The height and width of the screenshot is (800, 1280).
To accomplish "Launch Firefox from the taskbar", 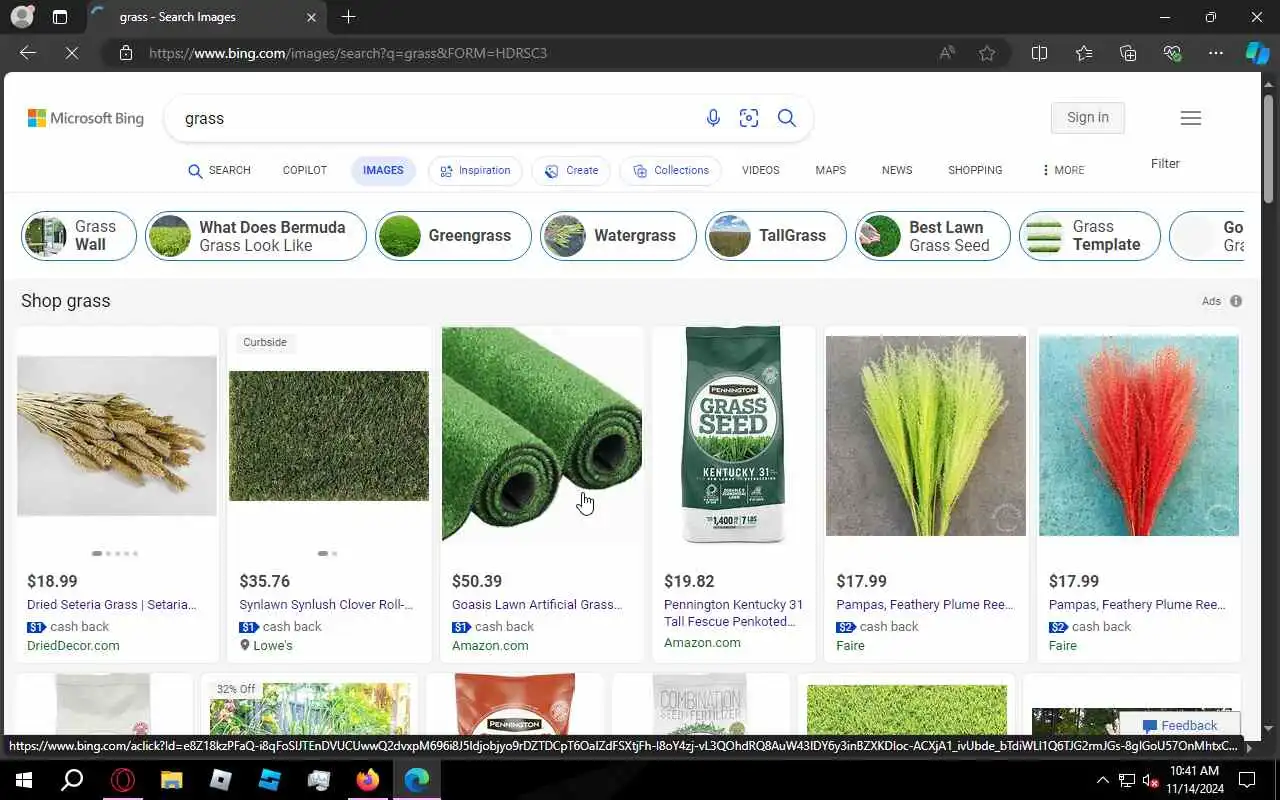I will [x=368, y=780].
